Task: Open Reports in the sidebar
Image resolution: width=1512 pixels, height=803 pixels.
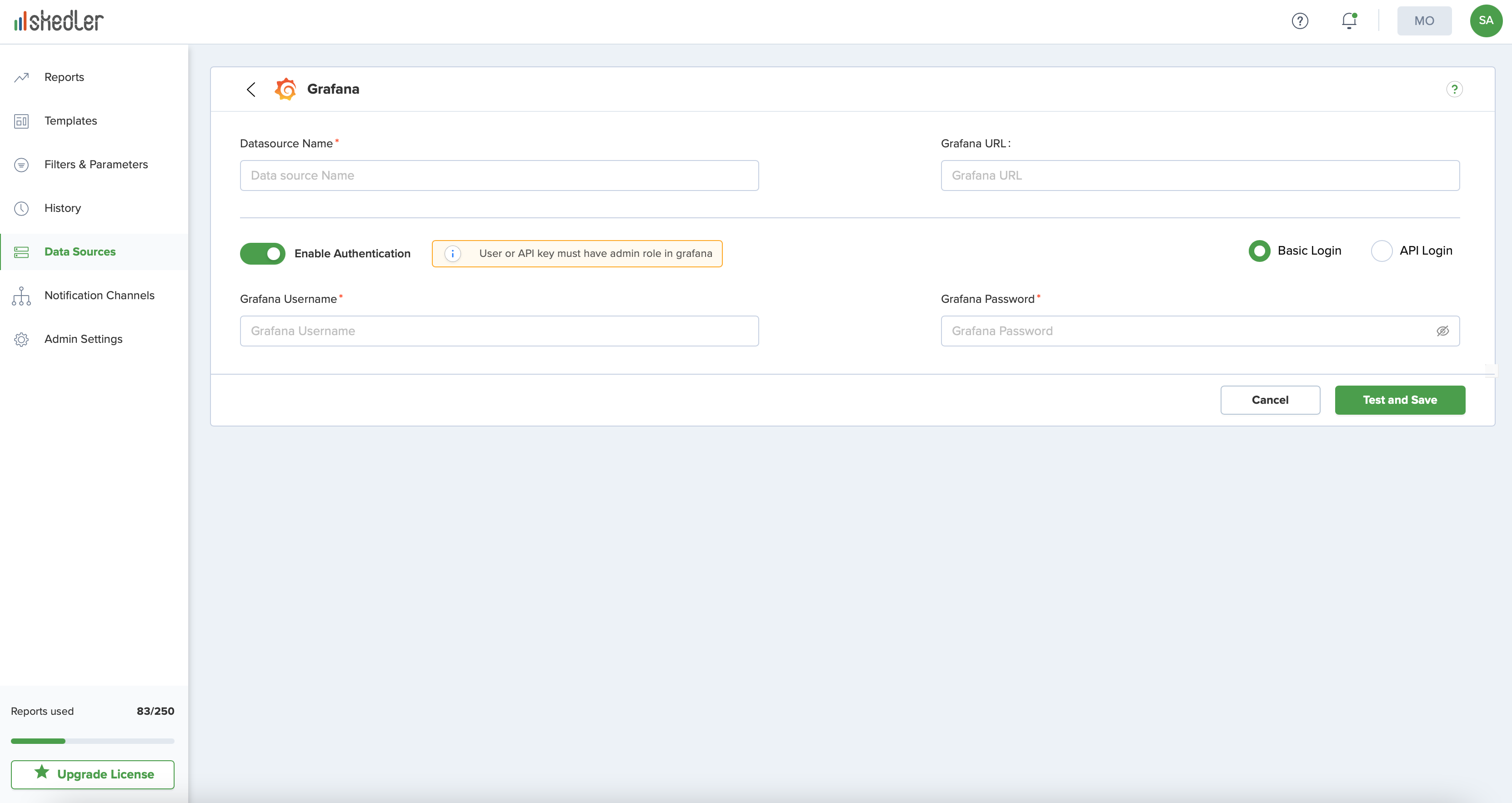Action: pyautogui.click(x=64, y=77)
